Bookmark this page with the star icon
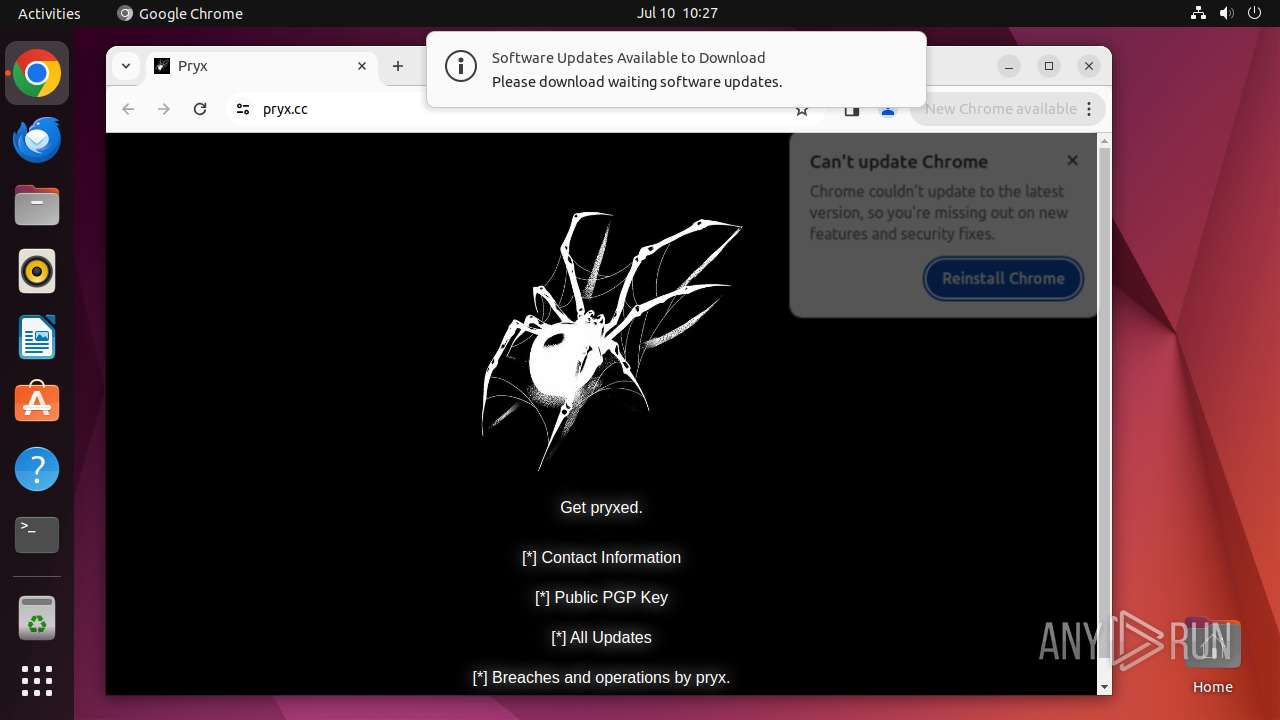Image resolution: width=1280 pixels, height=720 pixels. 802,110
